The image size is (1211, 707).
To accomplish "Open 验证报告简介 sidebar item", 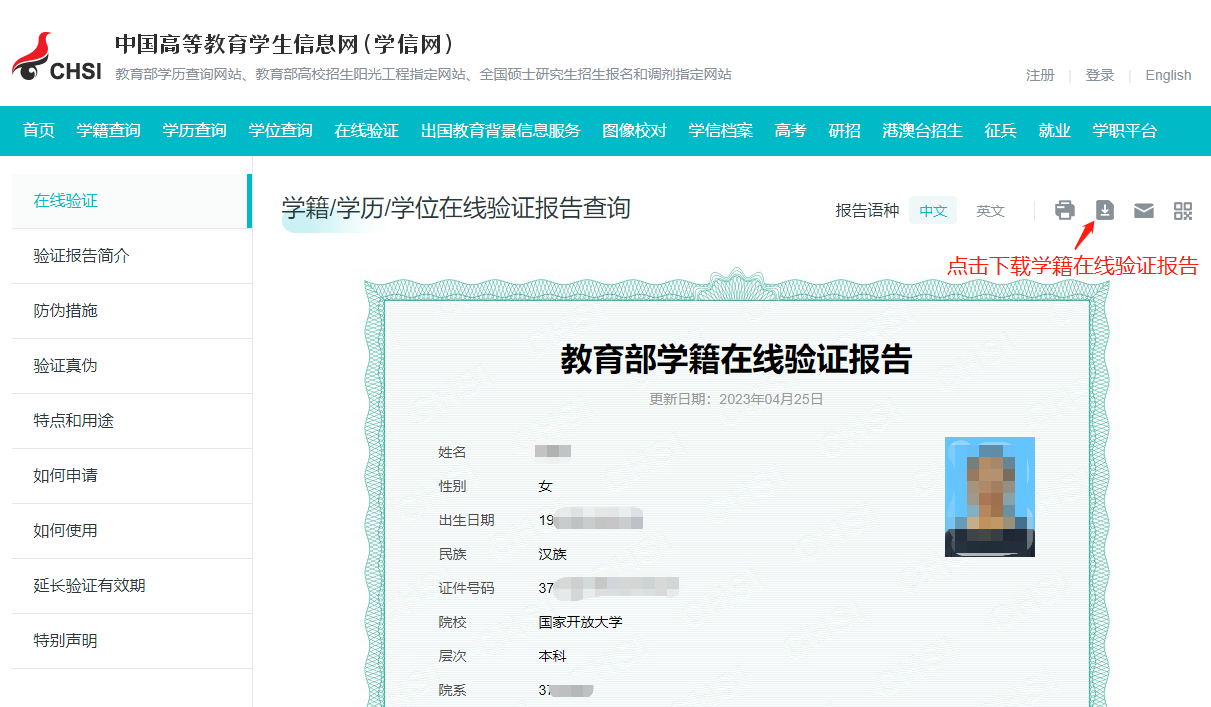I will (x=130, y=256).
